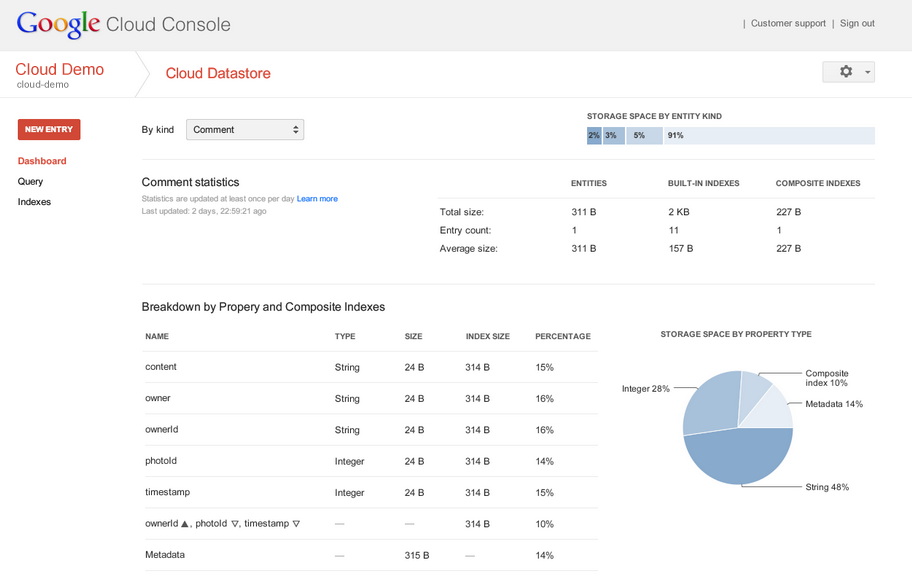912x587 pixels.
Task: Click the Cloud Datastore breadcrumb
Action: [x=218, y=73]
